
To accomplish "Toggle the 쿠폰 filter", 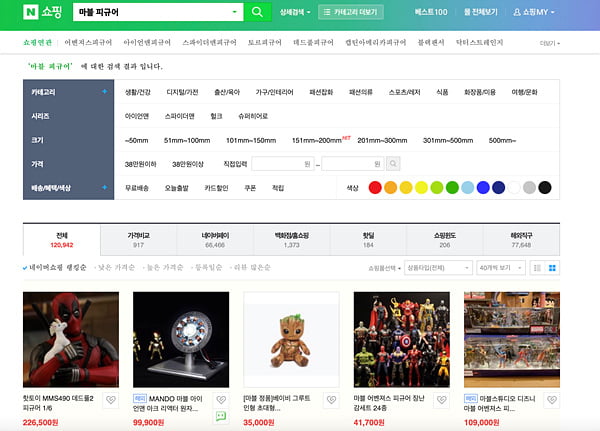I will tap(250, 188).
